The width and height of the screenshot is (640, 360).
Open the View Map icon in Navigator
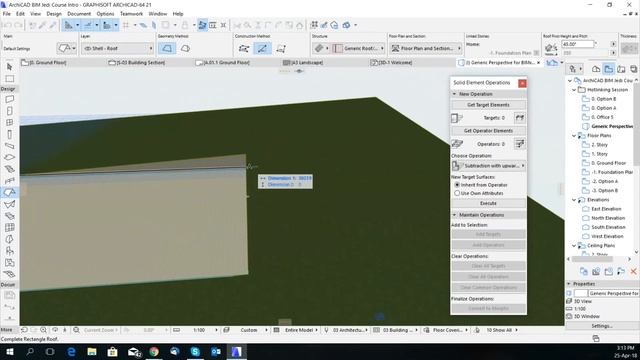pos(609,69)
